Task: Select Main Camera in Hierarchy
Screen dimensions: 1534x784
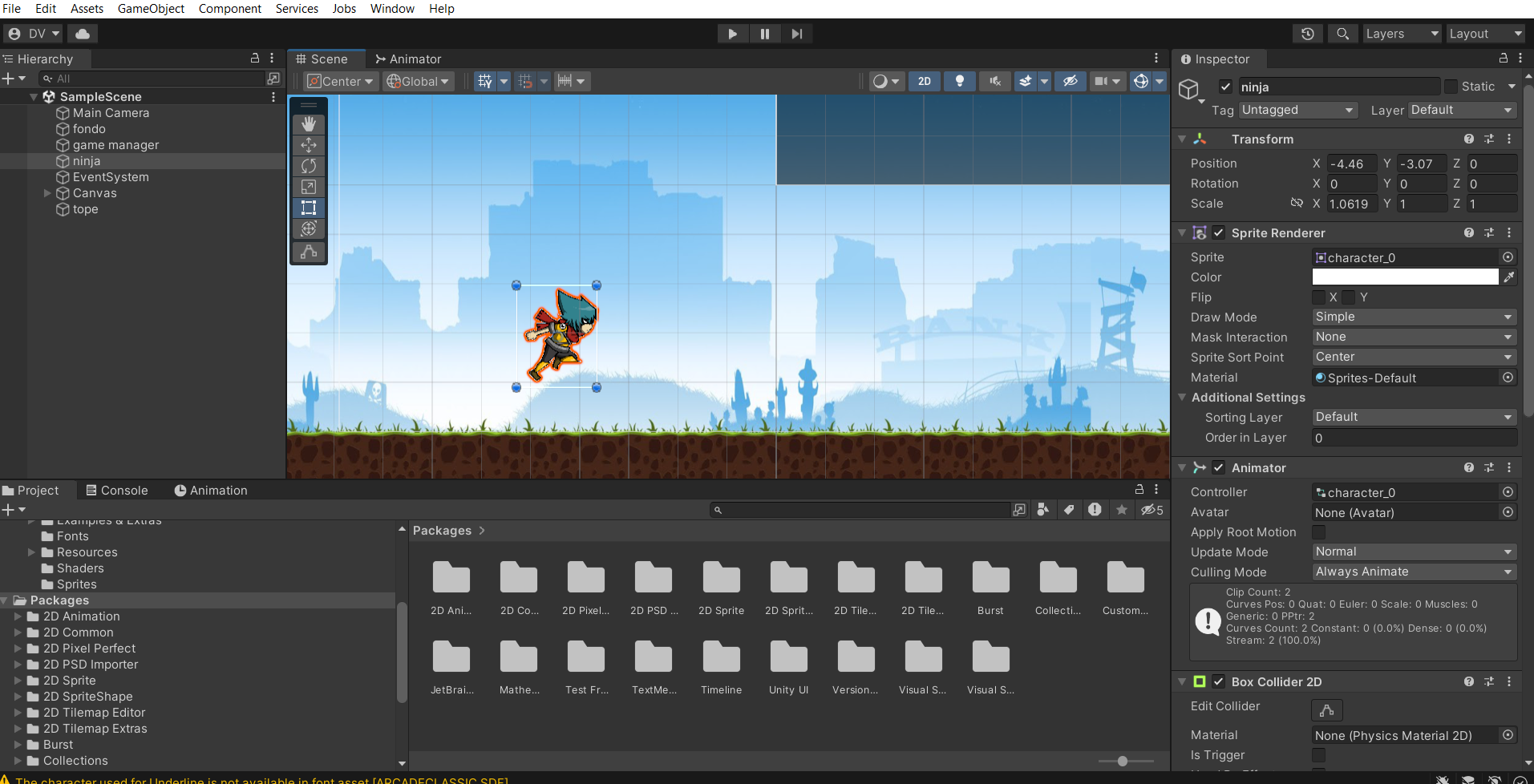Action: coord(111,113)
